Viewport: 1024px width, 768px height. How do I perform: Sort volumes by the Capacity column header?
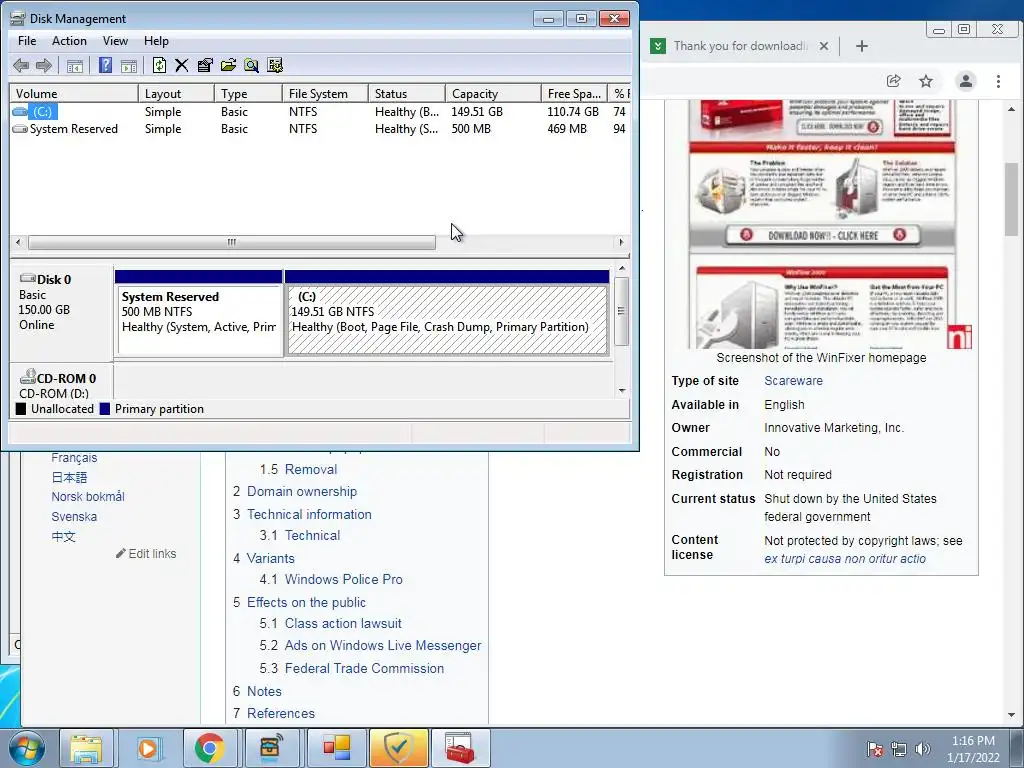(493, 93)
